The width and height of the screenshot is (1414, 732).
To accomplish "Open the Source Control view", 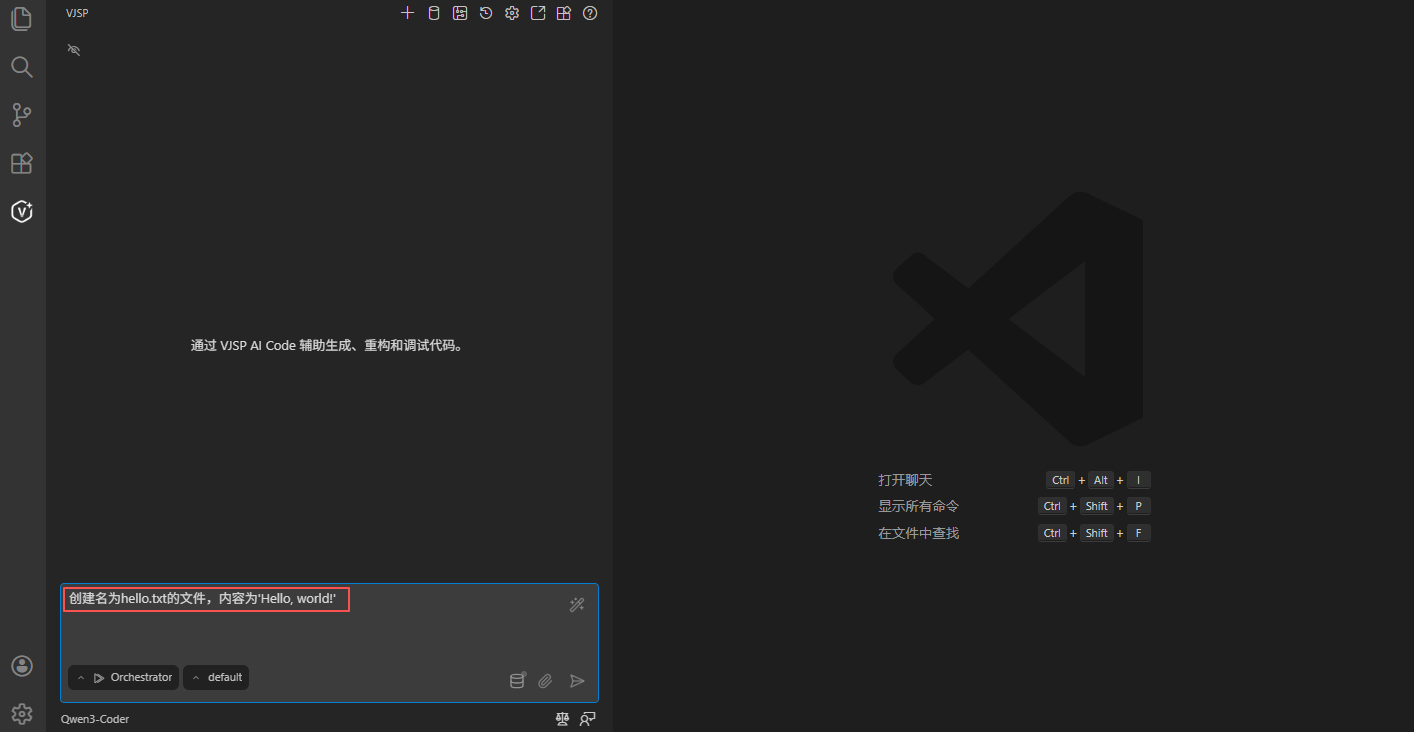I will click(x=22, y=115).
